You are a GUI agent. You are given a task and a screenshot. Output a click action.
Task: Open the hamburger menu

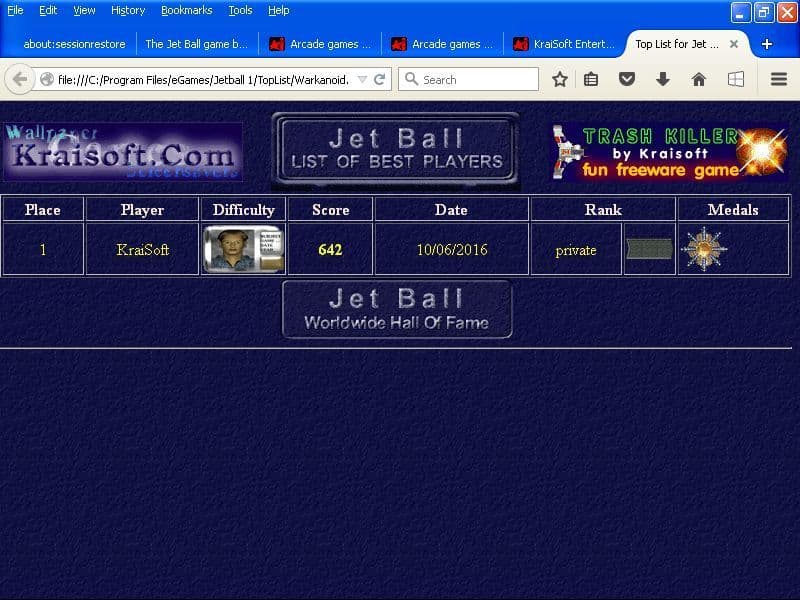coord(779,79)
